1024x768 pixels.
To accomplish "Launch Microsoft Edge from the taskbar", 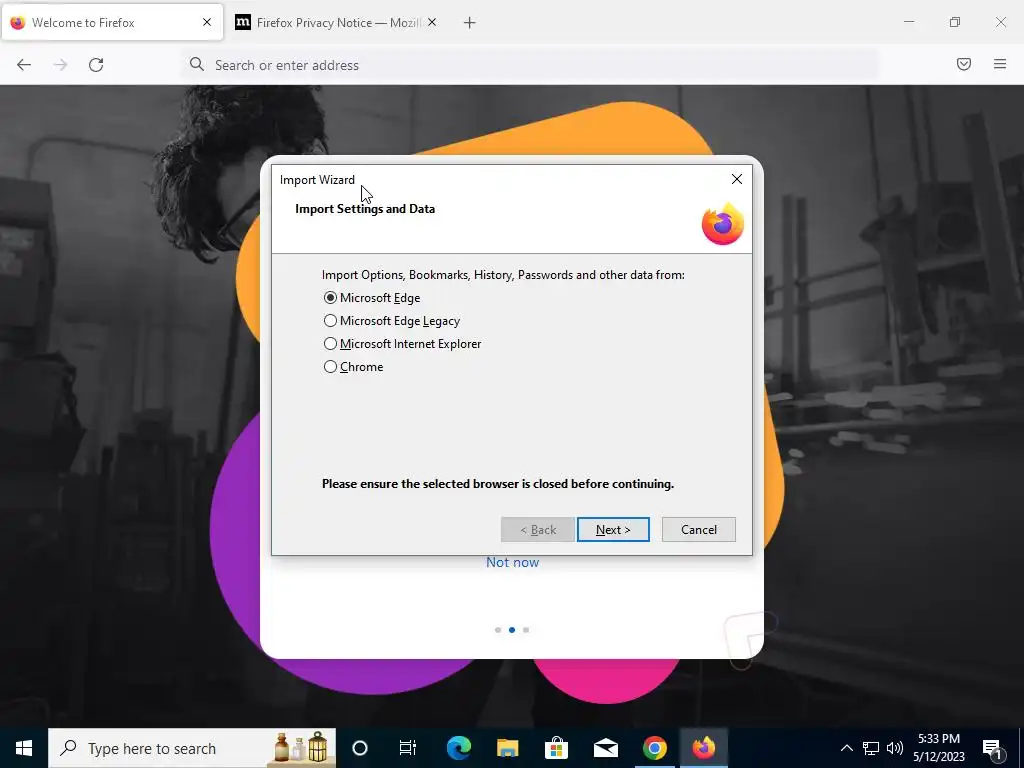I will pos(458,748).
